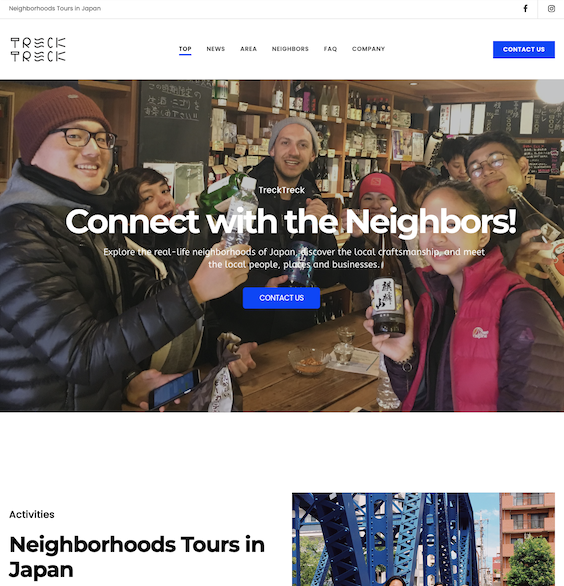Click the Neighborhoods Tours in Japan heading
The width and height of the screenshot is (564, 586).
(137, 557)
